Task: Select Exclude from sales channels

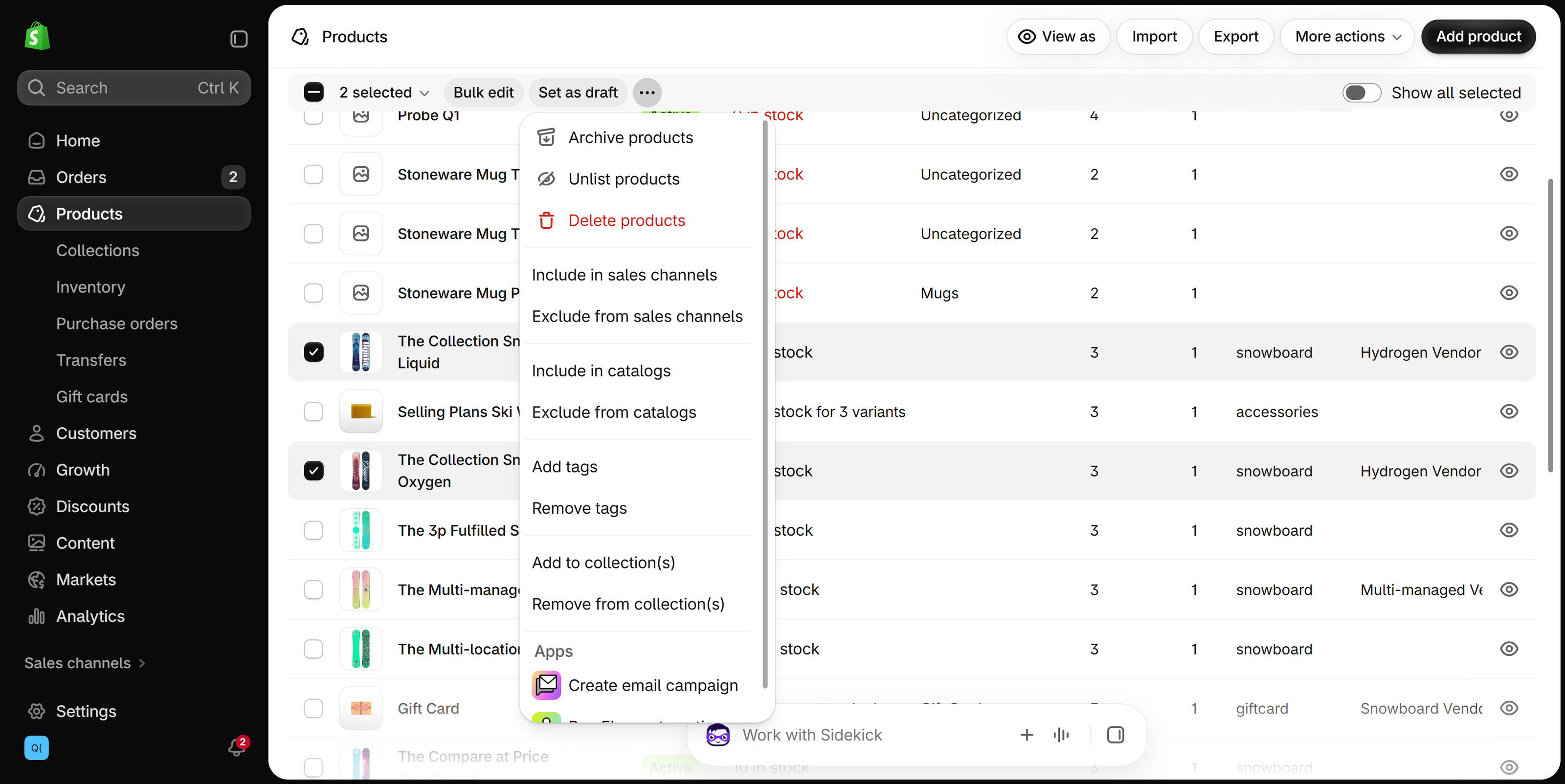Action: (638, 316)
